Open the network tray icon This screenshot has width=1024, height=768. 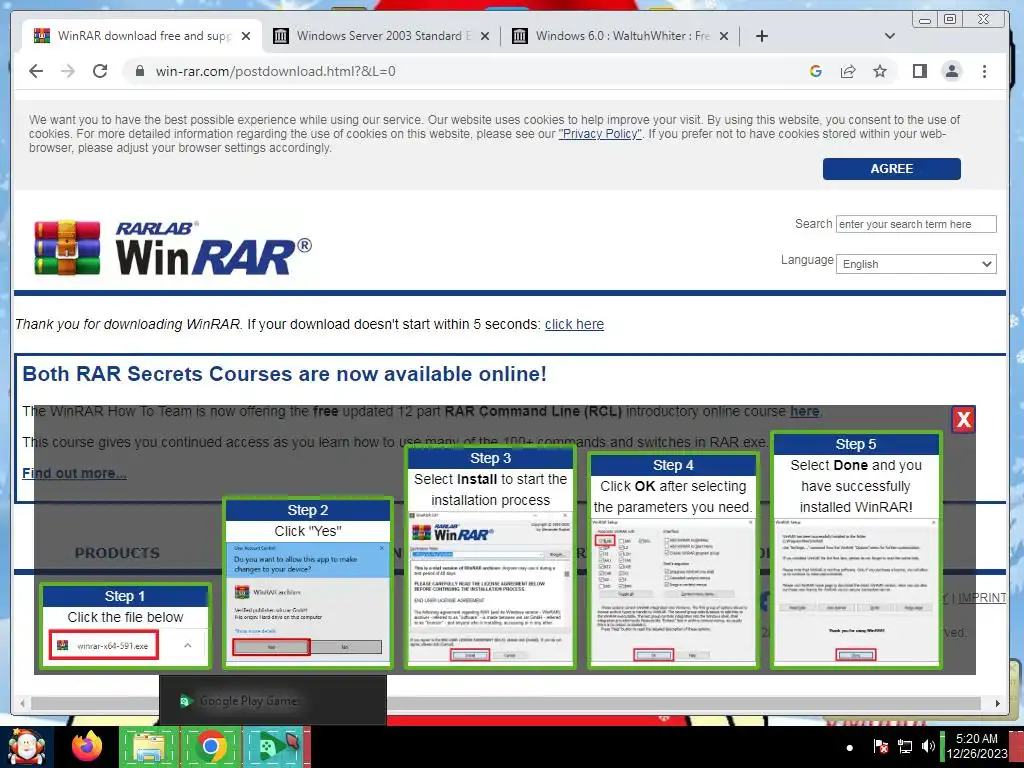coord(905,746)
